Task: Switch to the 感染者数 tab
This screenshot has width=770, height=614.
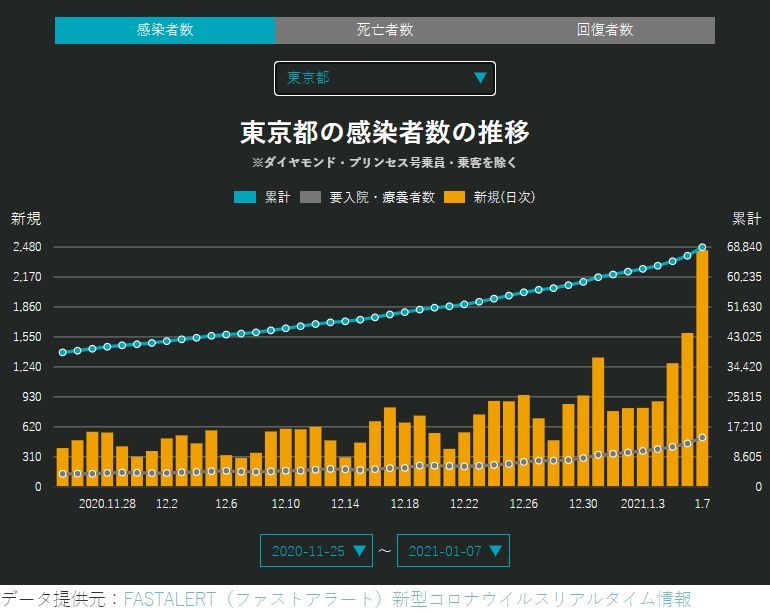Action: click(x=165, y=30)
